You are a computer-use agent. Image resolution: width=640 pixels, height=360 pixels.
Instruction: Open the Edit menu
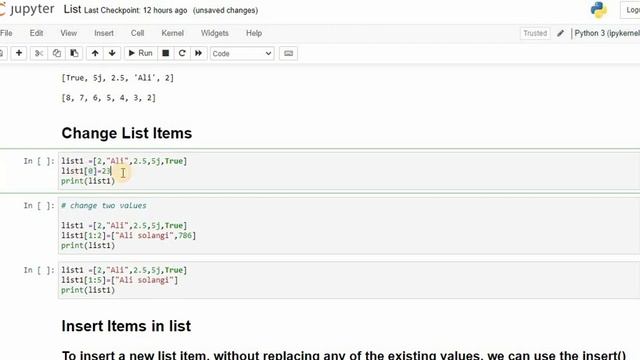36,33
